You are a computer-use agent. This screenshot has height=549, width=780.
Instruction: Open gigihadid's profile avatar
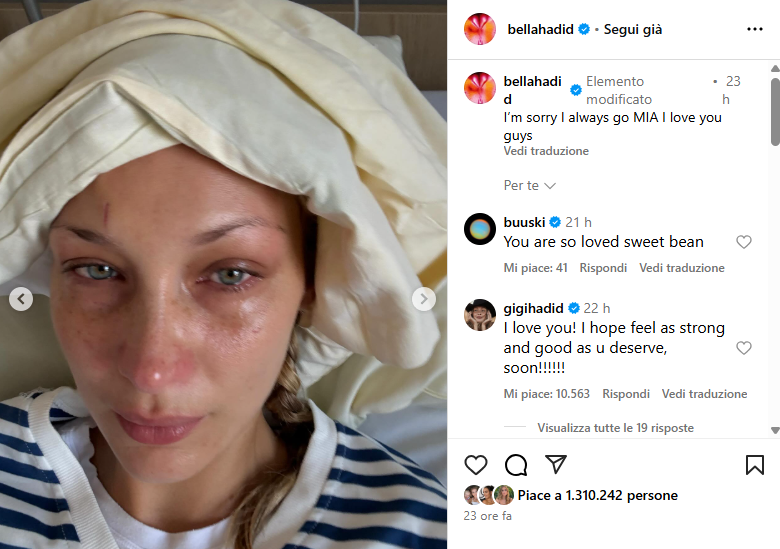tap(480, 315)
